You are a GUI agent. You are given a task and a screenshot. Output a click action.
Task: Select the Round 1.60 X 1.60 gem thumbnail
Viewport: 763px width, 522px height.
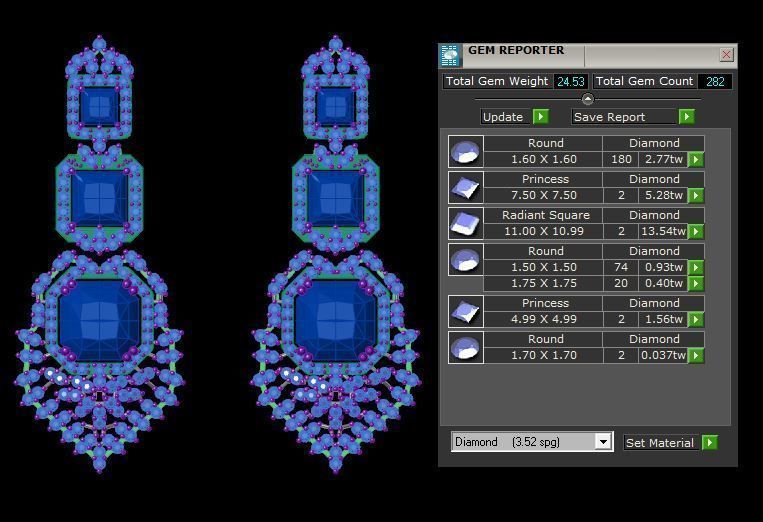click(466, 151)
